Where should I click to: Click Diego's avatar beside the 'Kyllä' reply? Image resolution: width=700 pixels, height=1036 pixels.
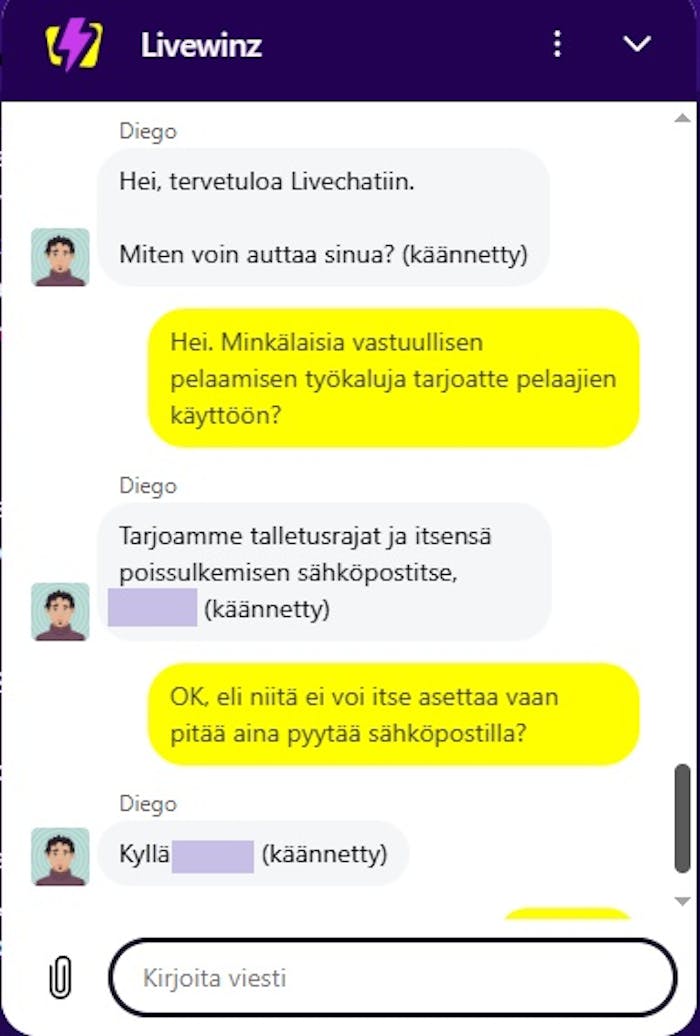[60, 856]
